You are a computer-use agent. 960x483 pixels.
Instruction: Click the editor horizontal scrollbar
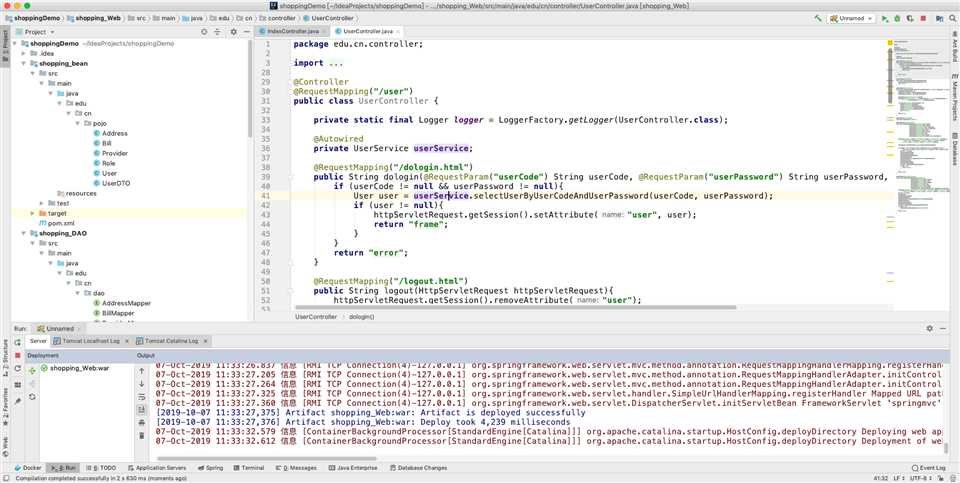(514, 307)
